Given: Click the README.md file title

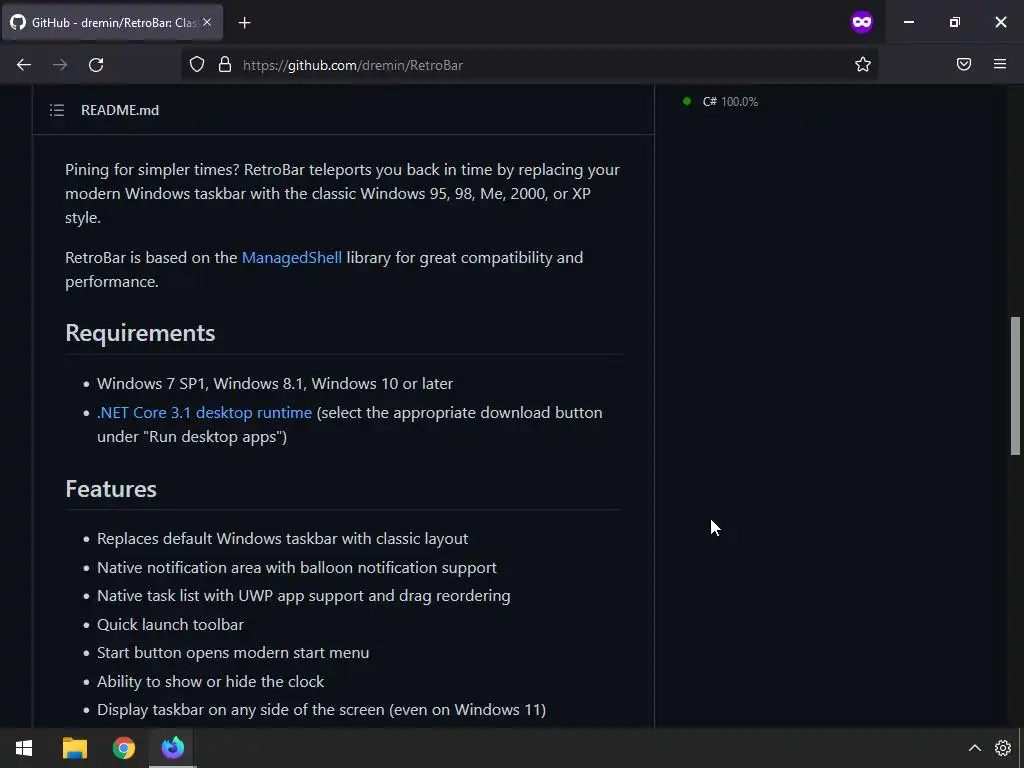Looking at the screenshot, I should (120, 110).
